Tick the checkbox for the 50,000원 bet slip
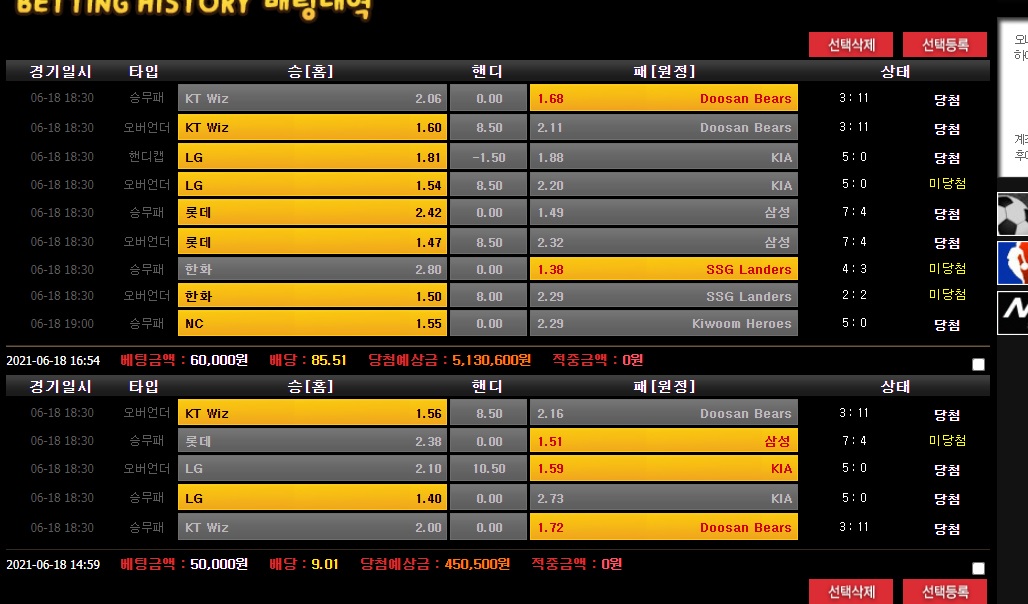The height and width of the screenshot is (604, 1028). (x=978, y=569)
